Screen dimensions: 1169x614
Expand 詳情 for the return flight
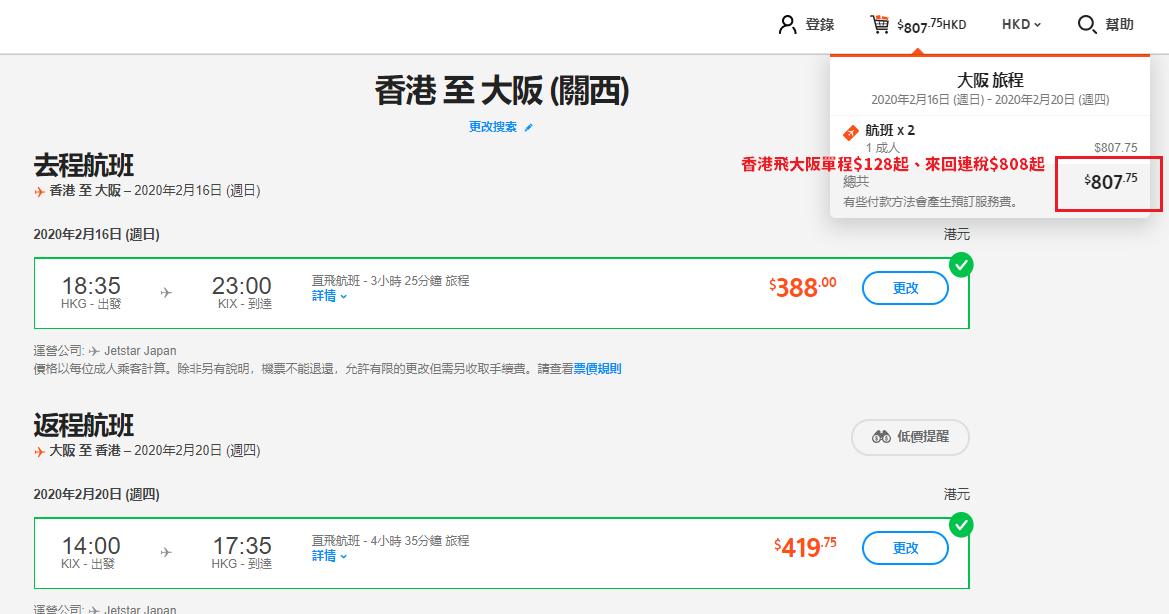pos(330,556)
